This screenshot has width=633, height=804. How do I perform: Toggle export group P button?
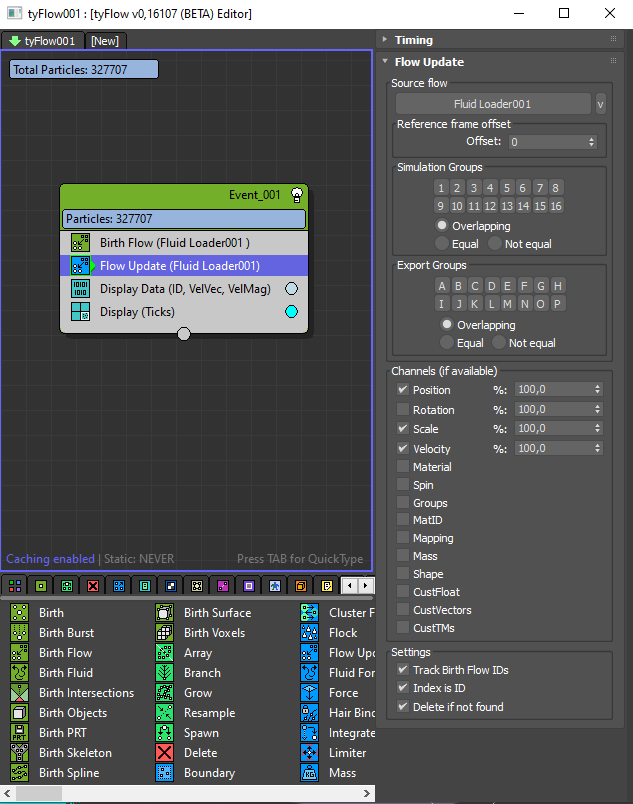pyautogui.click(x=557, y=304)
